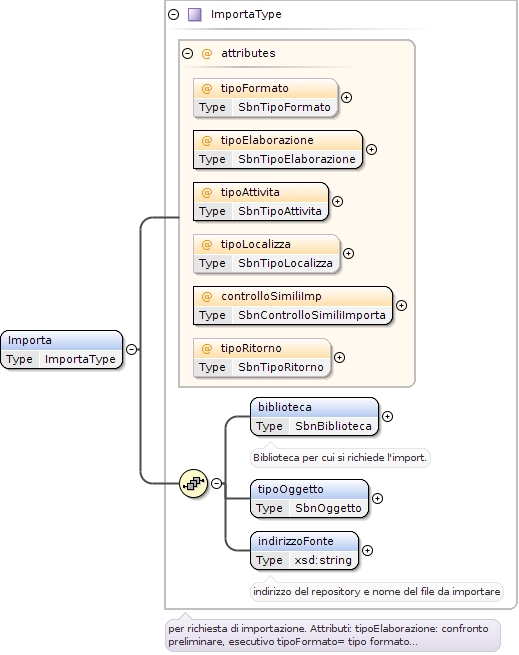Collapse the attributes group
Screen dimensions: 519x655
[188, 53]
